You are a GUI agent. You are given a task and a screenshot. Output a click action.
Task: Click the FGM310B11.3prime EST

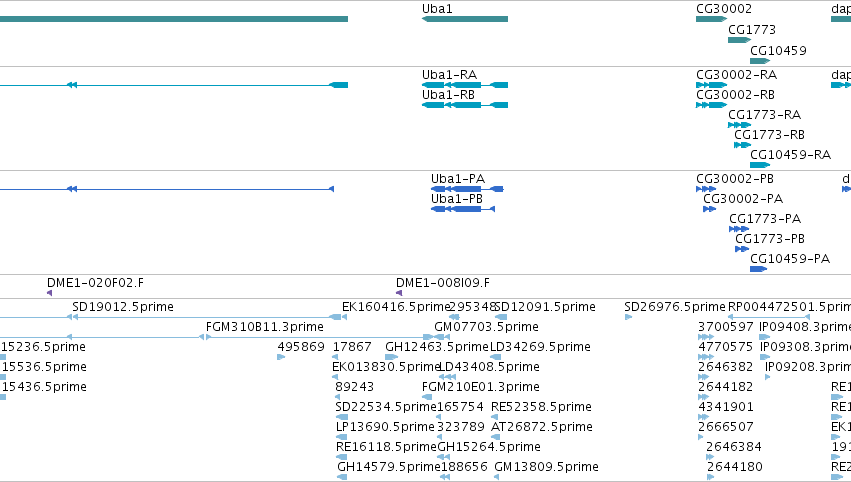point(265,327)
